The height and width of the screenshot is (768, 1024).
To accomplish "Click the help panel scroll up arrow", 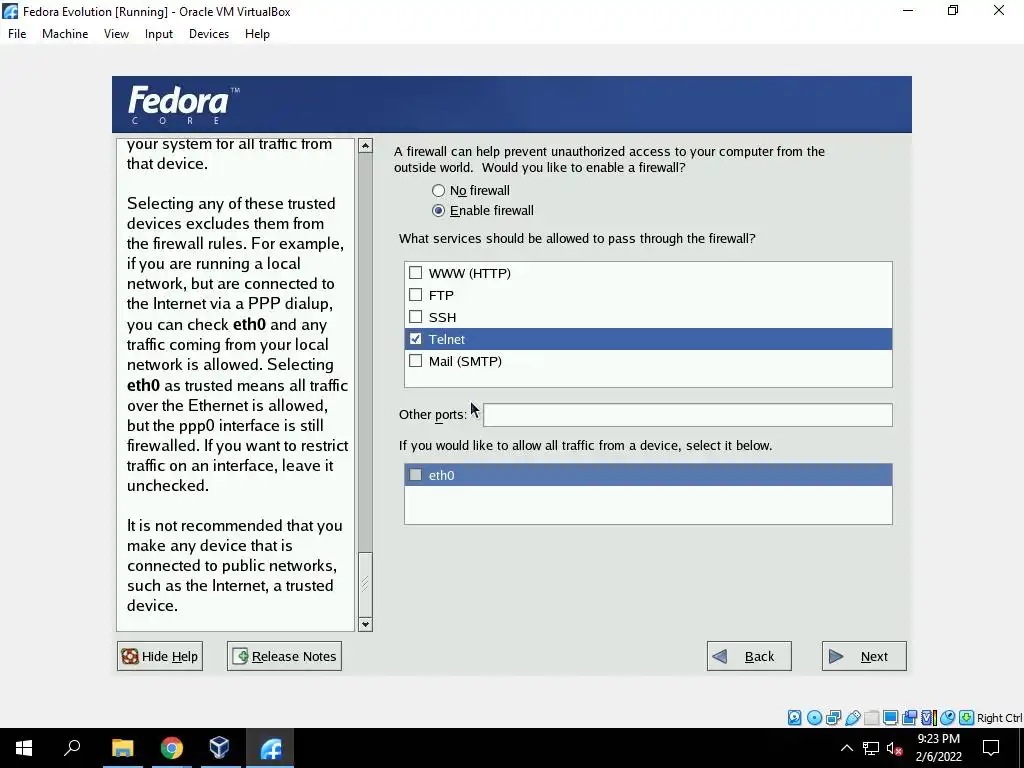I will click(x=366, y=146).
